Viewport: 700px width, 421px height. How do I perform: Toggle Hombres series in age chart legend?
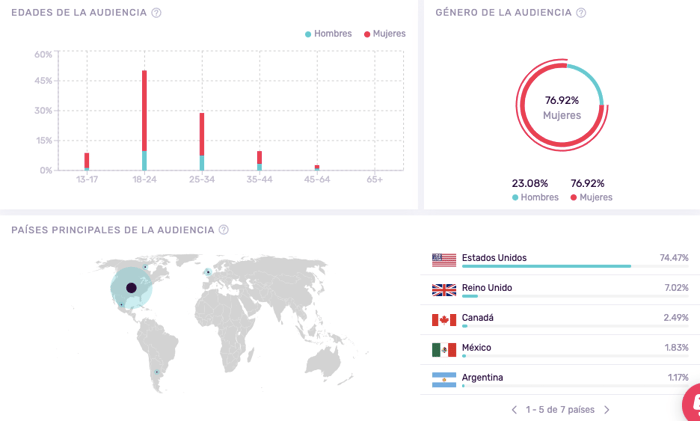pos(332,34)
